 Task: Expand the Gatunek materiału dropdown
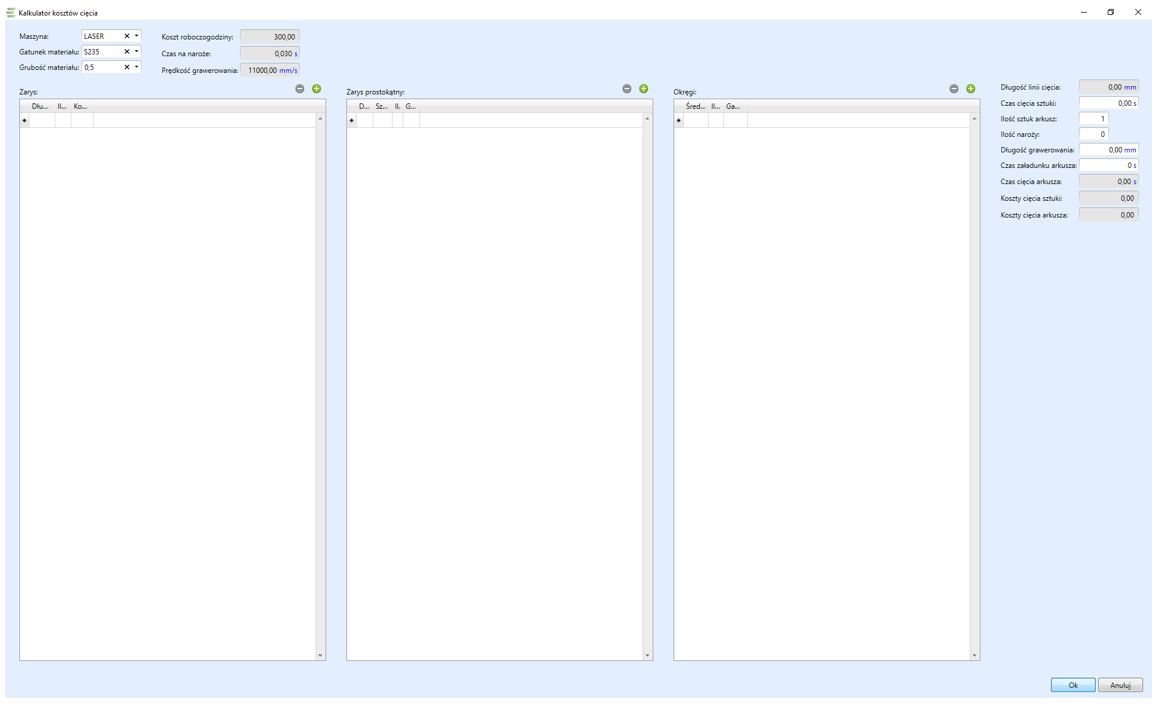tap(137, 52)
